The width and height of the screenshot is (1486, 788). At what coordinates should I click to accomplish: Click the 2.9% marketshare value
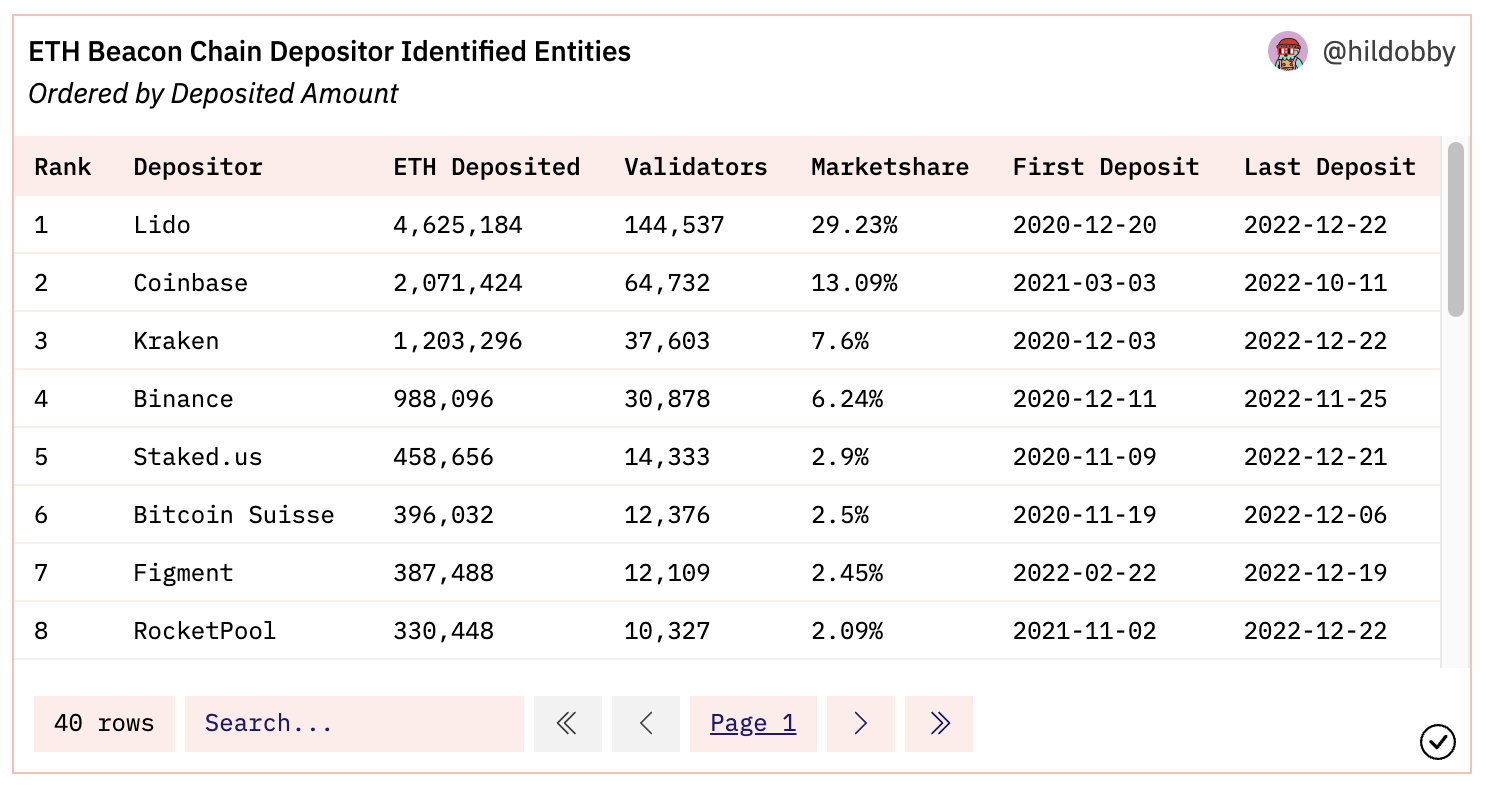[840, 457]
